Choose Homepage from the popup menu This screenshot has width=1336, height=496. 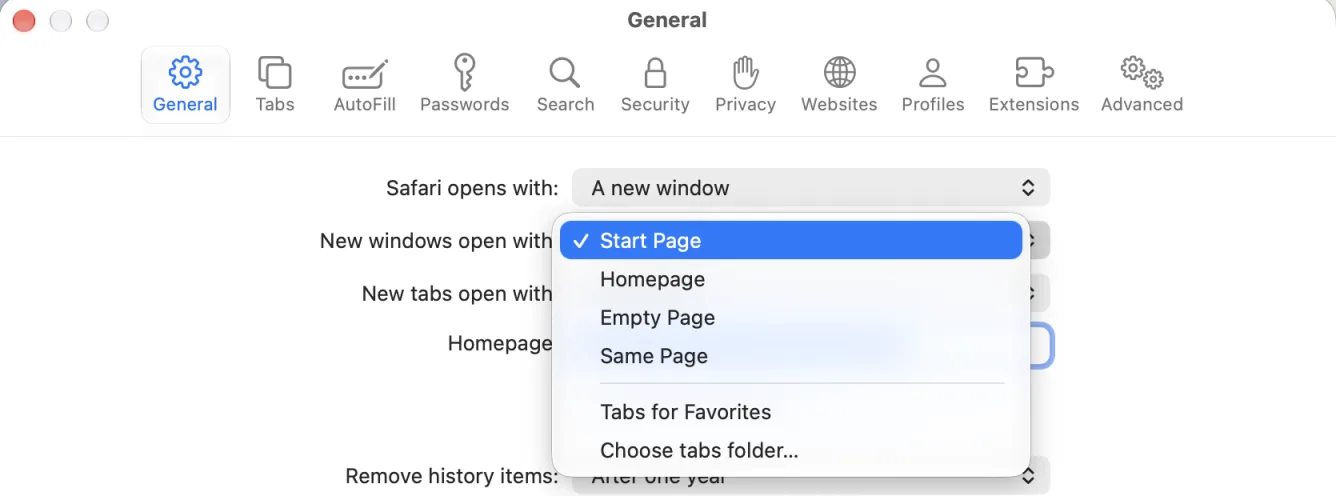(x=791, y=280)
